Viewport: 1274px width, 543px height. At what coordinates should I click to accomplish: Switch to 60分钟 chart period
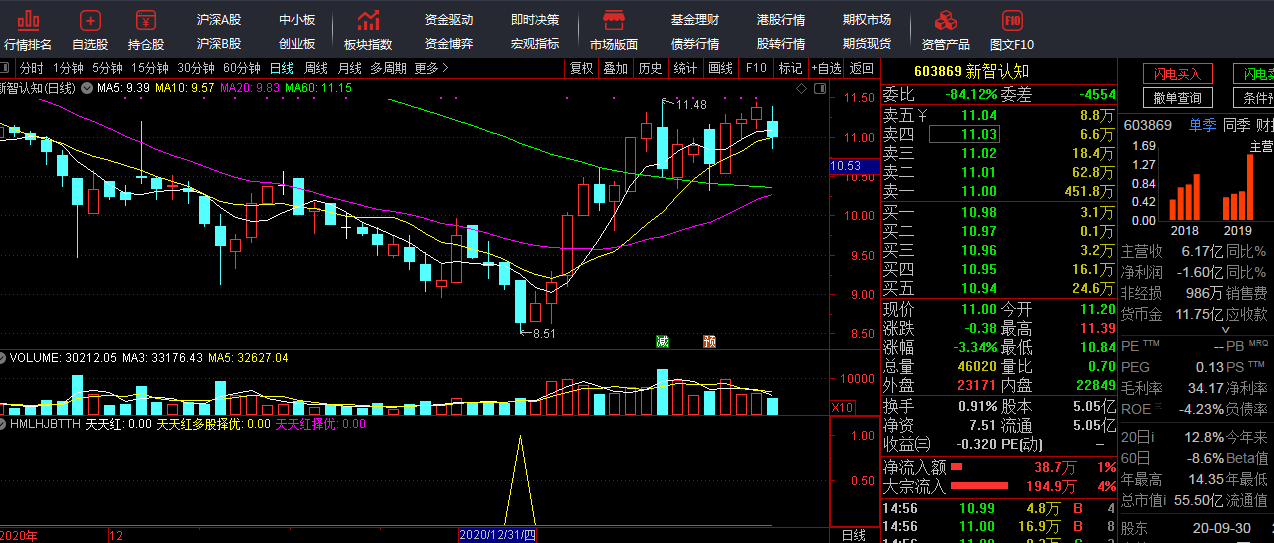241,68
